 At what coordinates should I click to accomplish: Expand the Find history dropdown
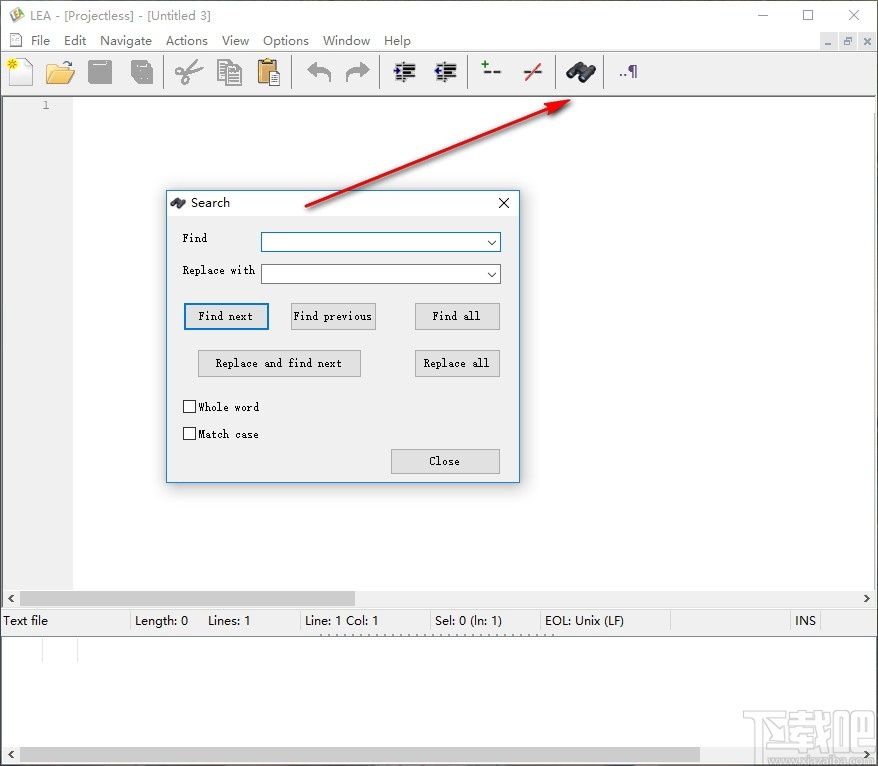492,242
